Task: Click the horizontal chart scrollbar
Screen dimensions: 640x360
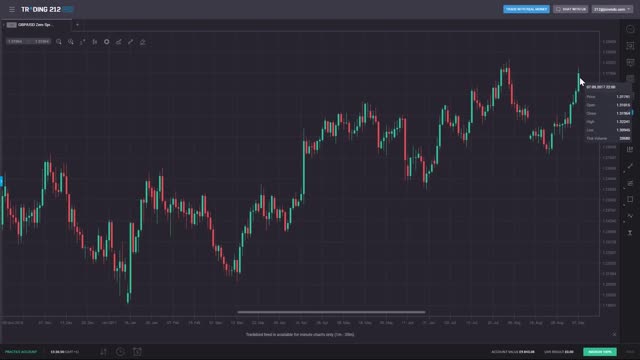Action: 331,312
